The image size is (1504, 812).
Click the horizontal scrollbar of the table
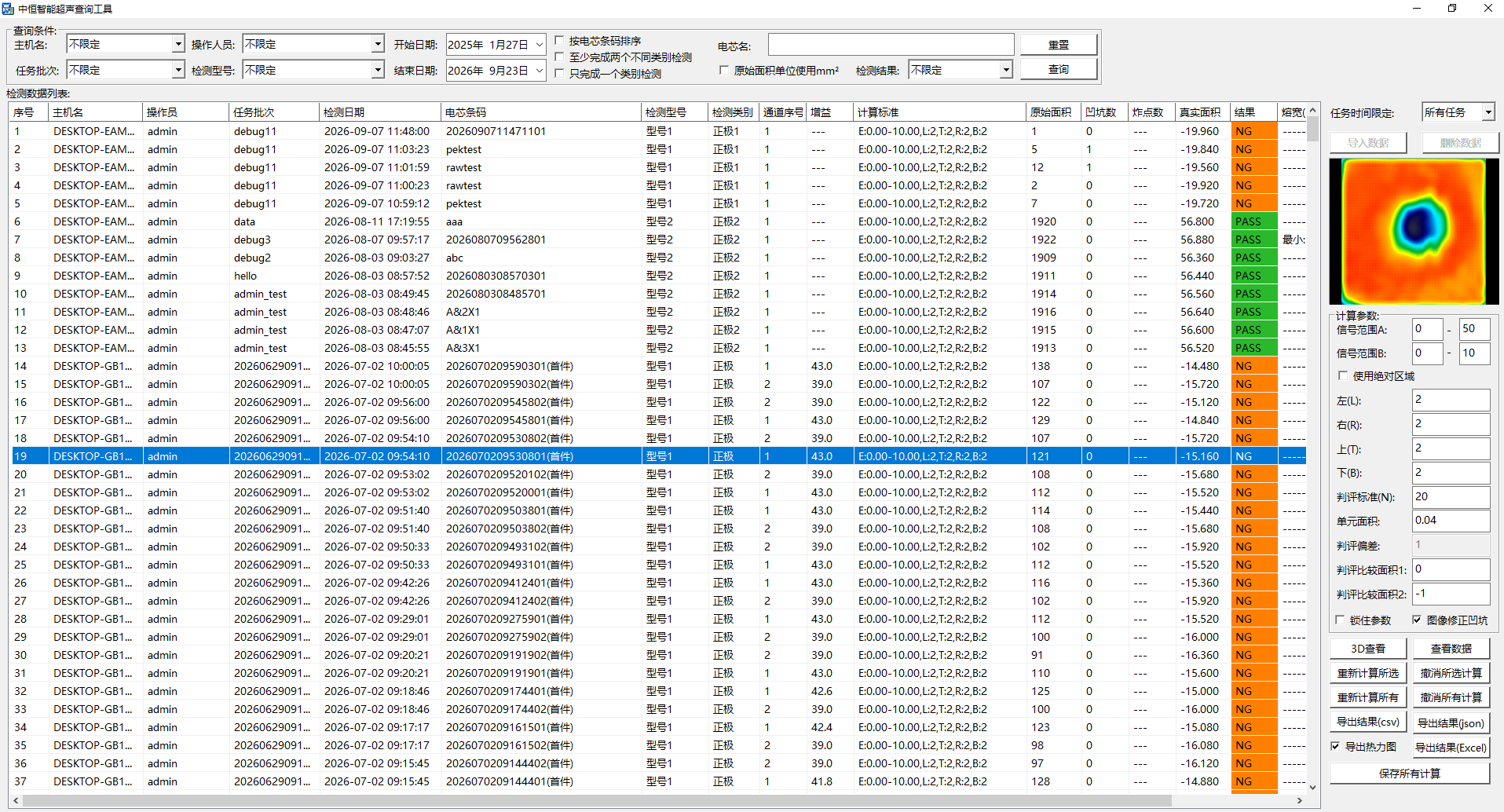[597, 800]
